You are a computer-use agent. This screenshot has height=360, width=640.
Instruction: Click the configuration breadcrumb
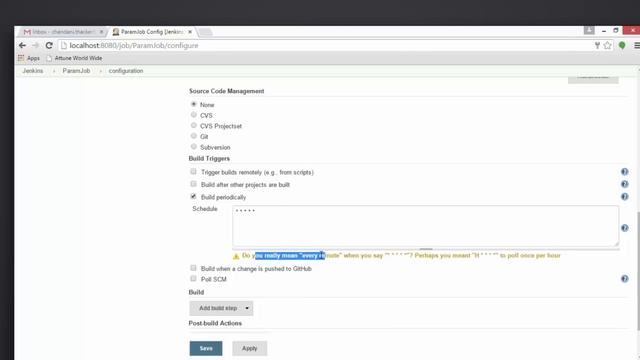click(126, 71)
